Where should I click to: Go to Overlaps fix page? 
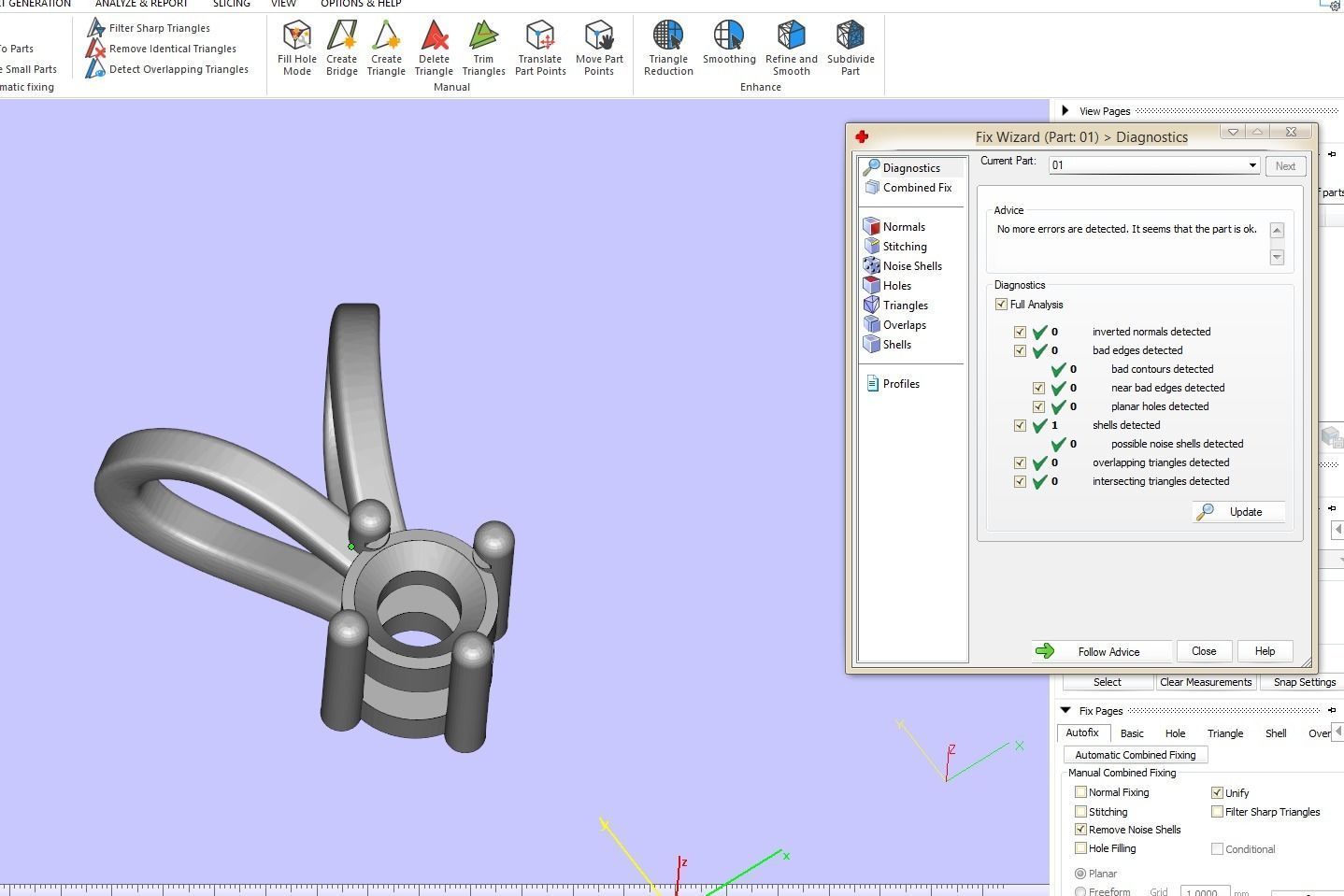(894, 325)
